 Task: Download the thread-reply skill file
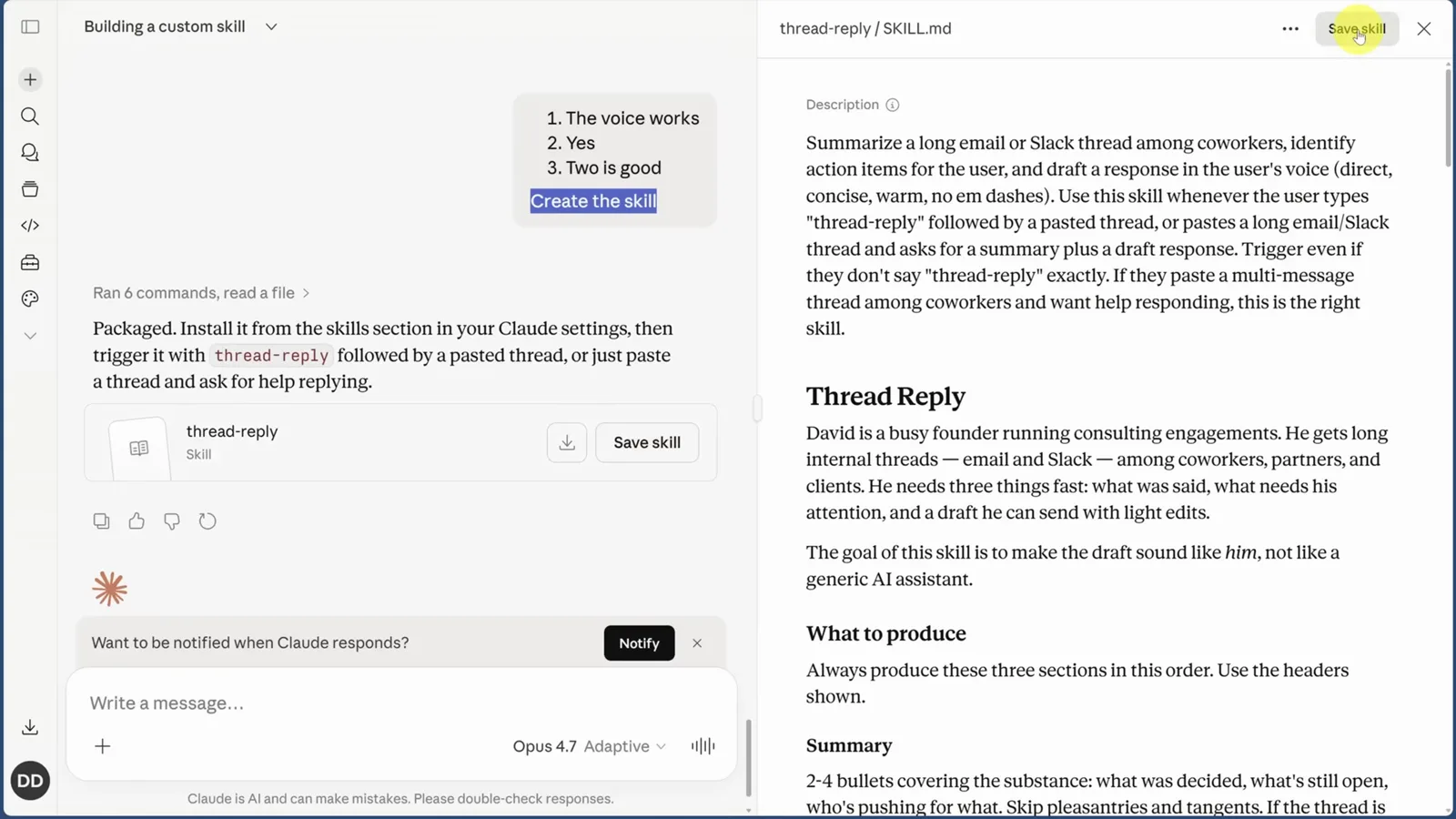pos(567,442)
